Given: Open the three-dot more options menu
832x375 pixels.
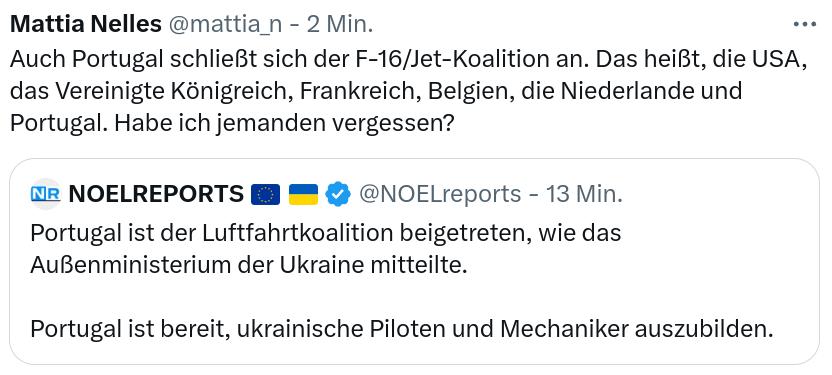Looking at the screenshot, I should (804, 24).
